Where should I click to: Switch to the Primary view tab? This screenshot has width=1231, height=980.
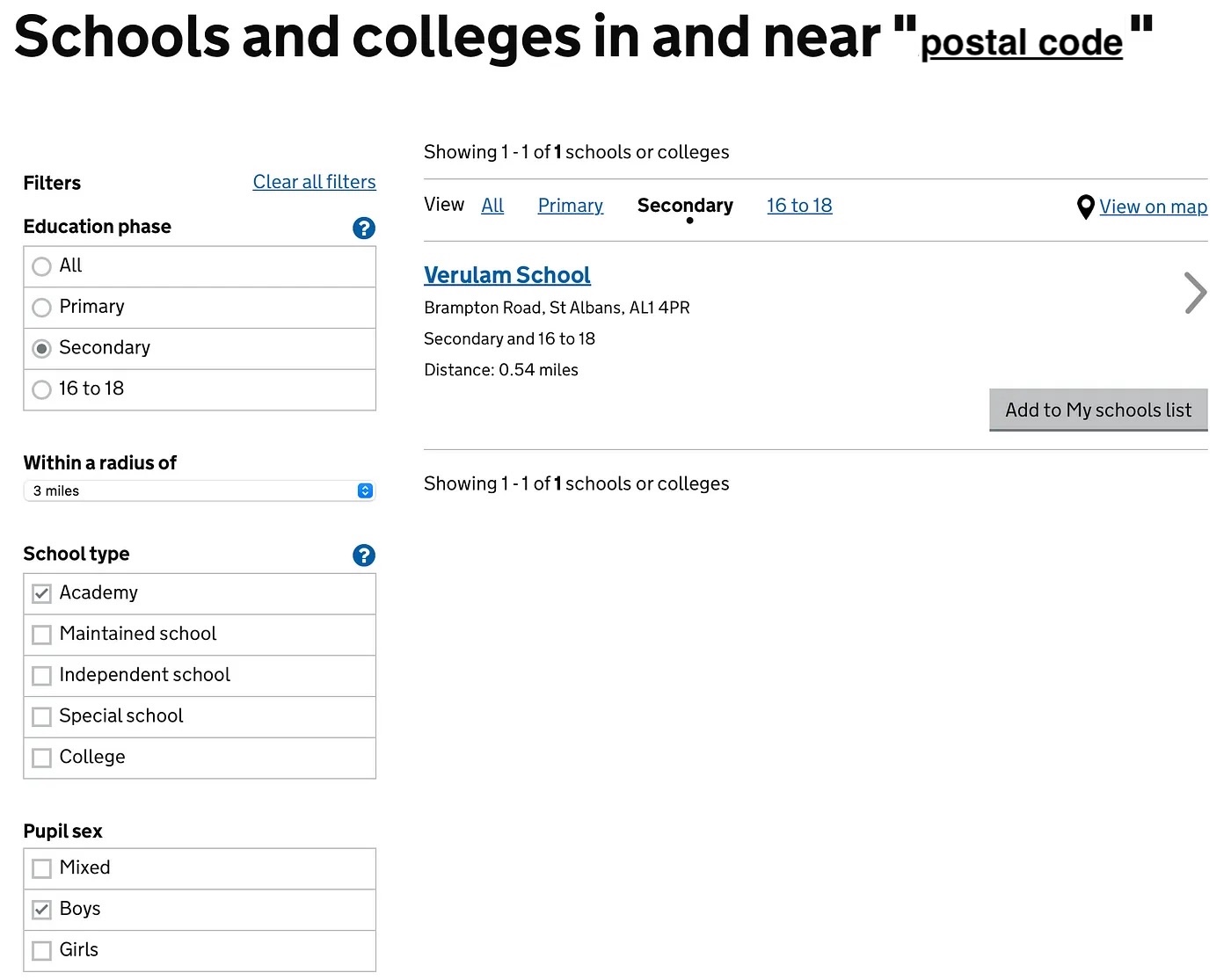(570, 206)
